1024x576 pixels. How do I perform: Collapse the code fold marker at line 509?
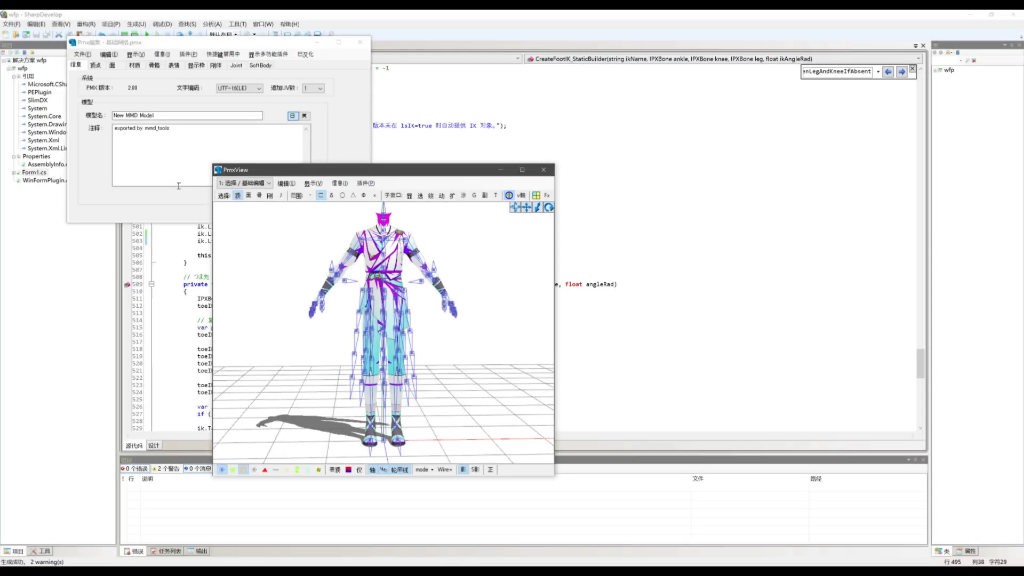click(x=152, y=285)
